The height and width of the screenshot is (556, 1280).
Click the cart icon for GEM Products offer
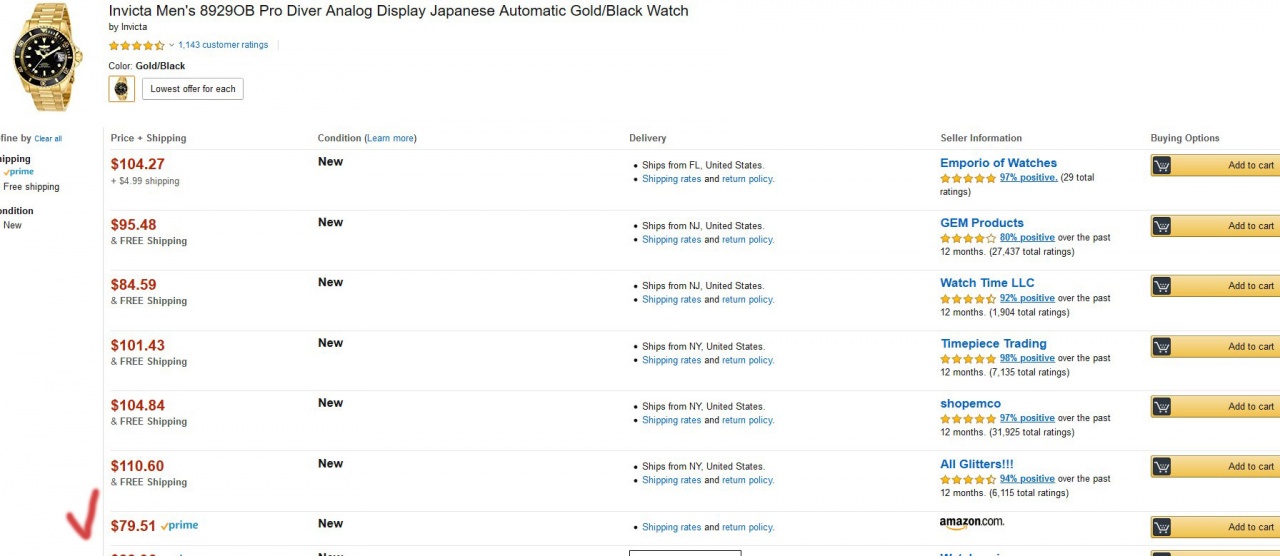click(x=1161, y=226)
